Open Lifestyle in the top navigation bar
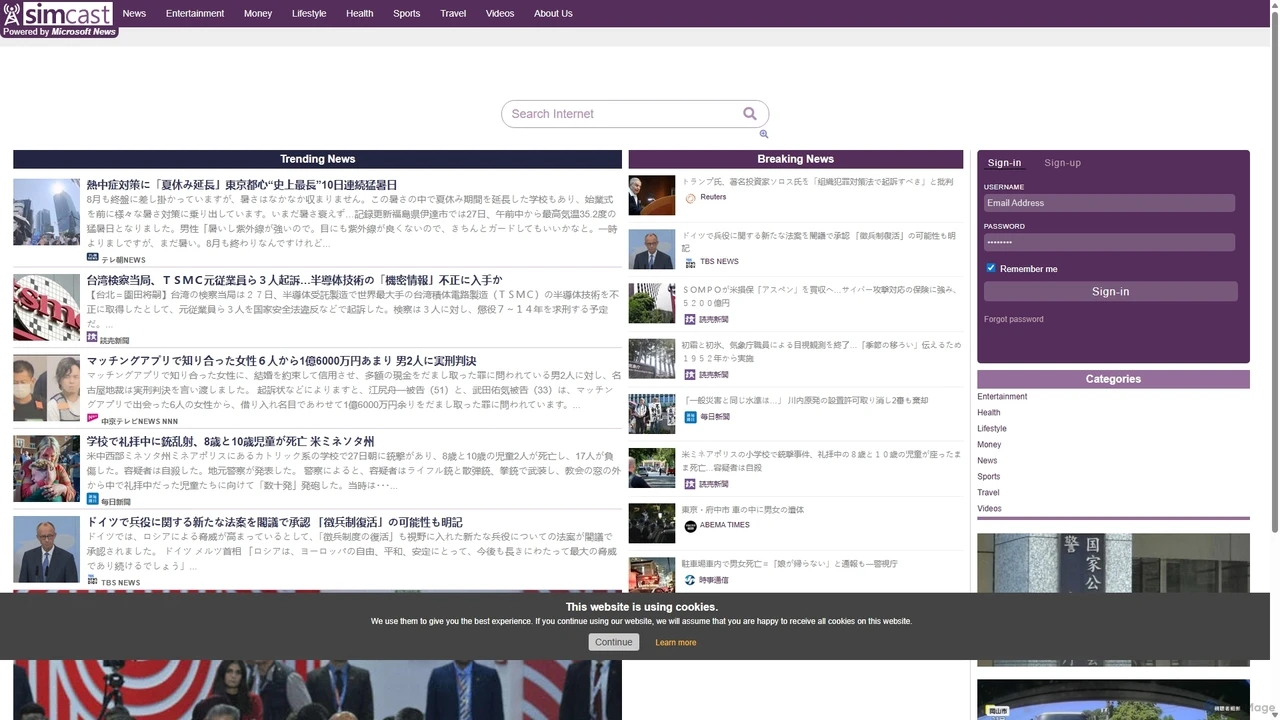 (309, 14)
